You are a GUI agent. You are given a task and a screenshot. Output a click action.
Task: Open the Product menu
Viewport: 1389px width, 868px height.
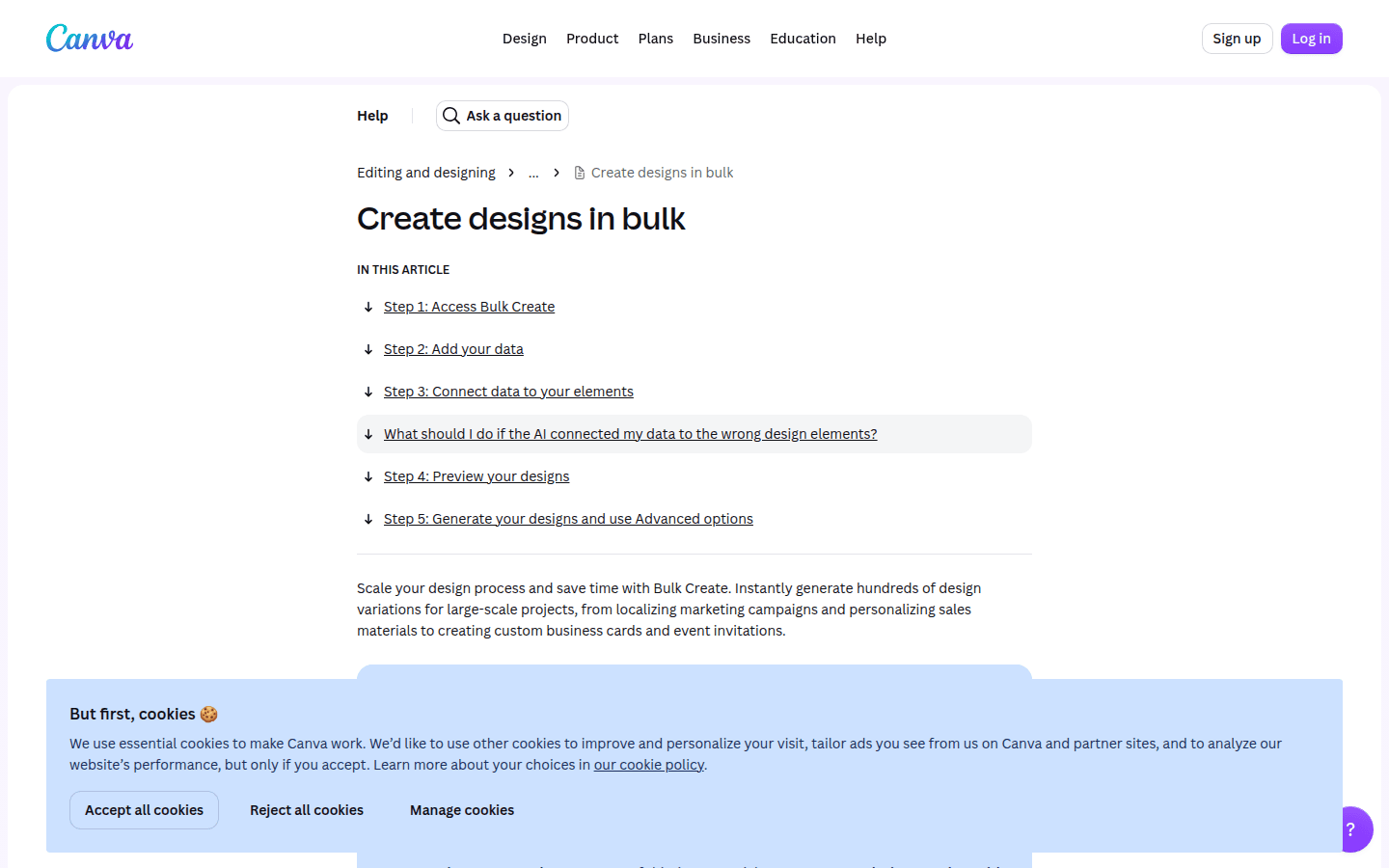tap(592, 39)
